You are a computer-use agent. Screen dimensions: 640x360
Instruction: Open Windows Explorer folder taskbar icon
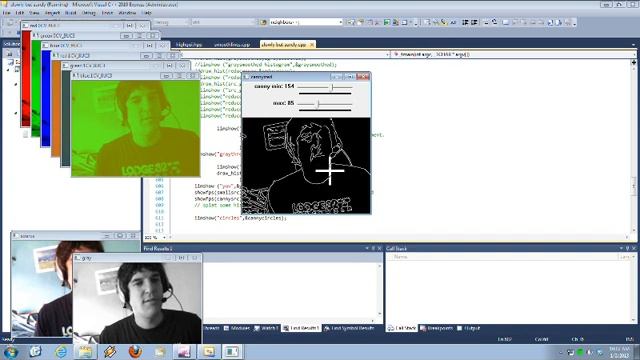85,351
